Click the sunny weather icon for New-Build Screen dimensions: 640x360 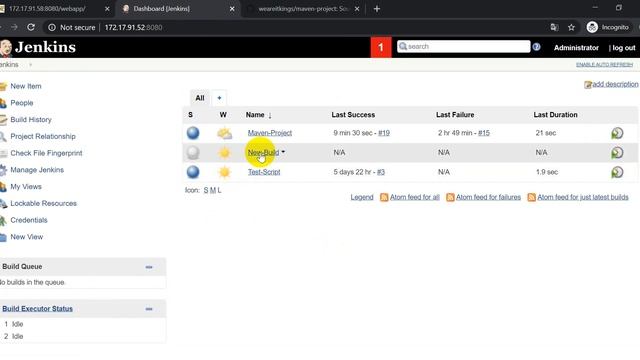pos(224,153)
